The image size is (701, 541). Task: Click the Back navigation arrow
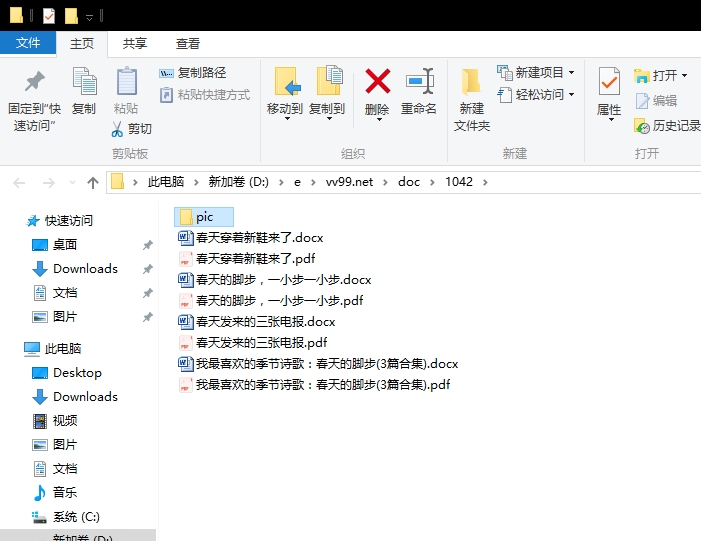coord(19,183)
